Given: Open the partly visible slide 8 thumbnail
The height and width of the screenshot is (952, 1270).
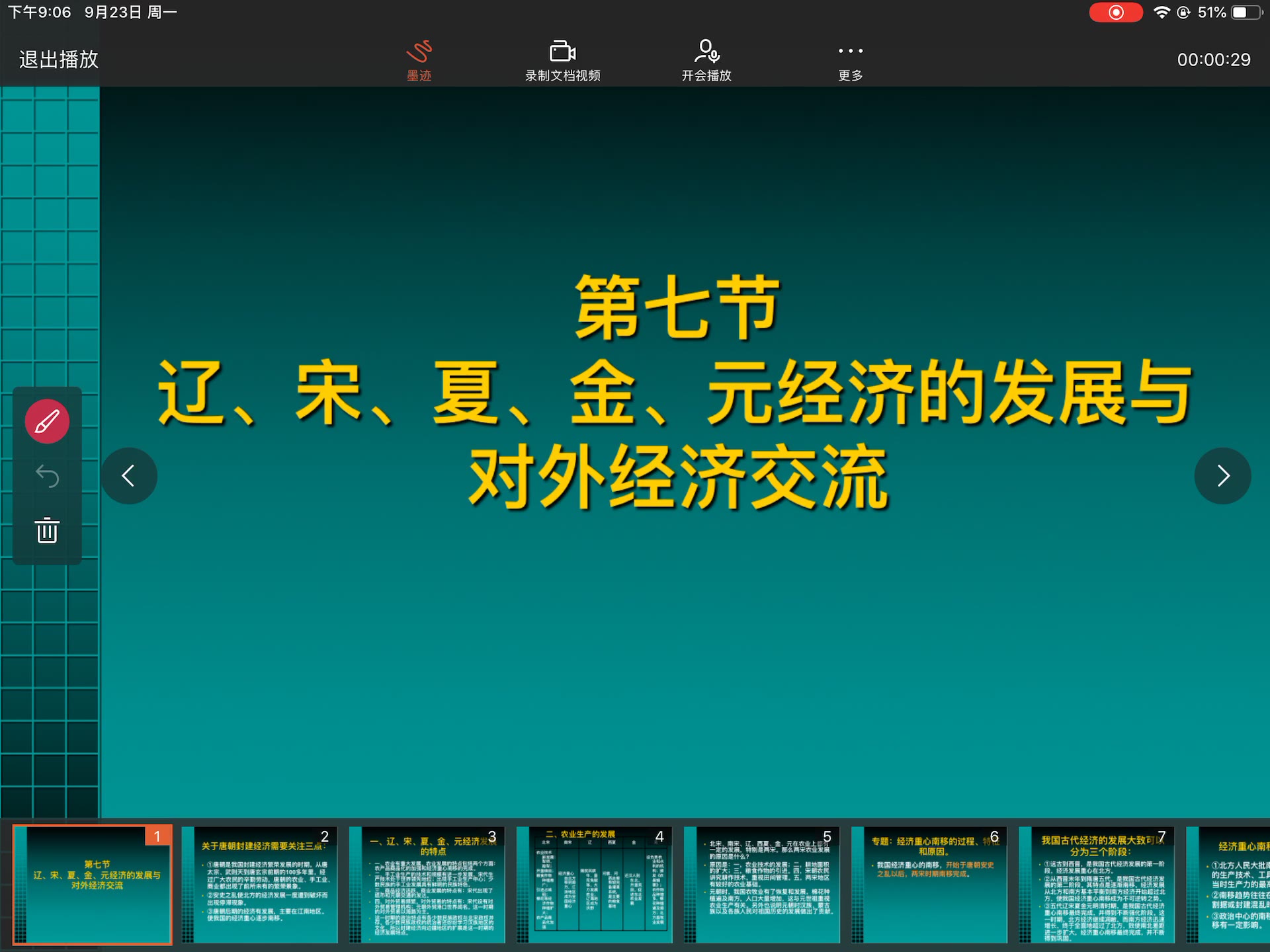Looking at the screenshot, I should pyautogui.click(x=1228, y=885).
